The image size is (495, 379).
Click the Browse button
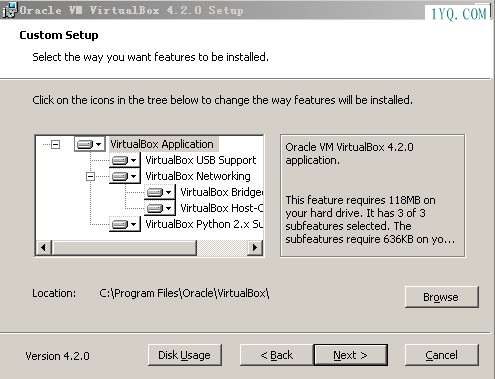(x=441, y=297)
